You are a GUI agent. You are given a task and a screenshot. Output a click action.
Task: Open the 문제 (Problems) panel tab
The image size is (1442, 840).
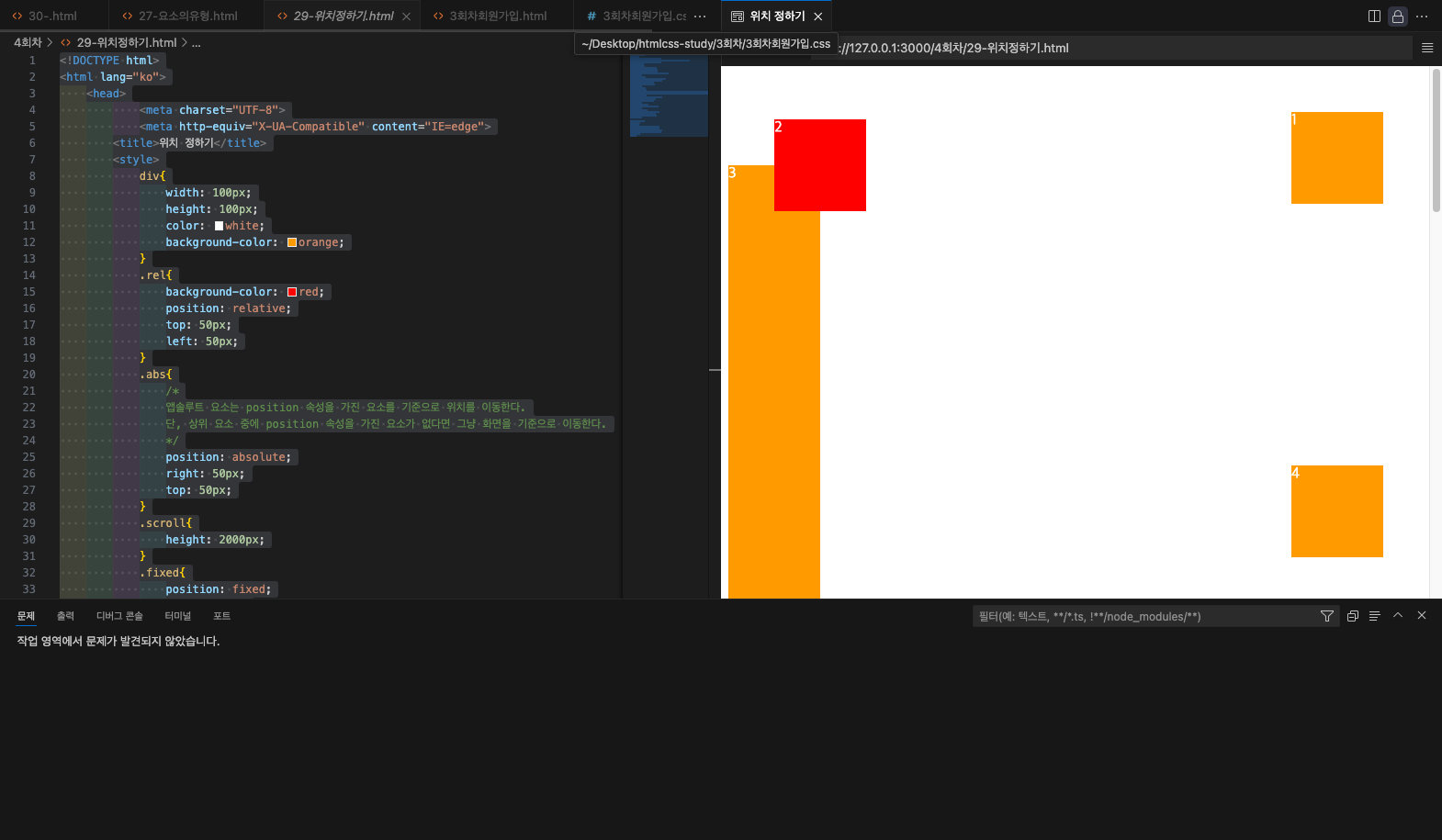[x=26, y=616]
